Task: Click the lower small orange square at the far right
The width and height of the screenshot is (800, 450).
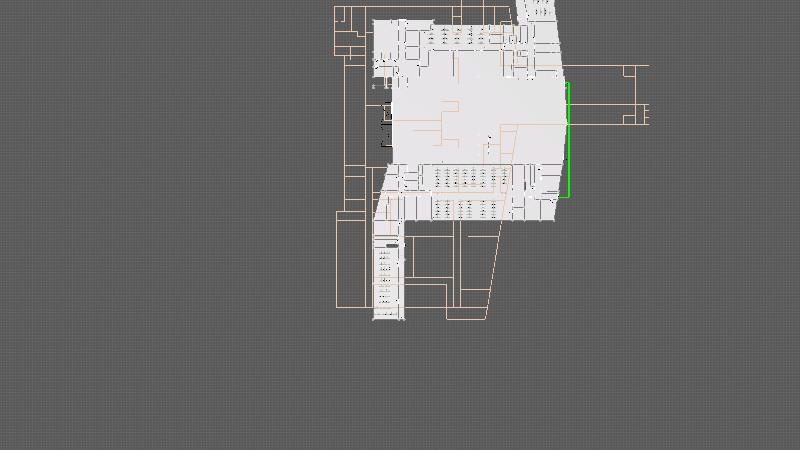Action: click(x=629, y=120)
